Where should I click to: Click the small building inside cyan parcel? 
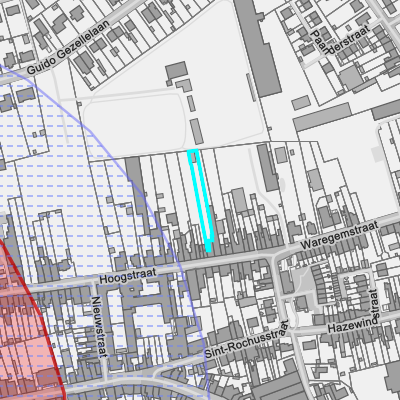(194, 157)
